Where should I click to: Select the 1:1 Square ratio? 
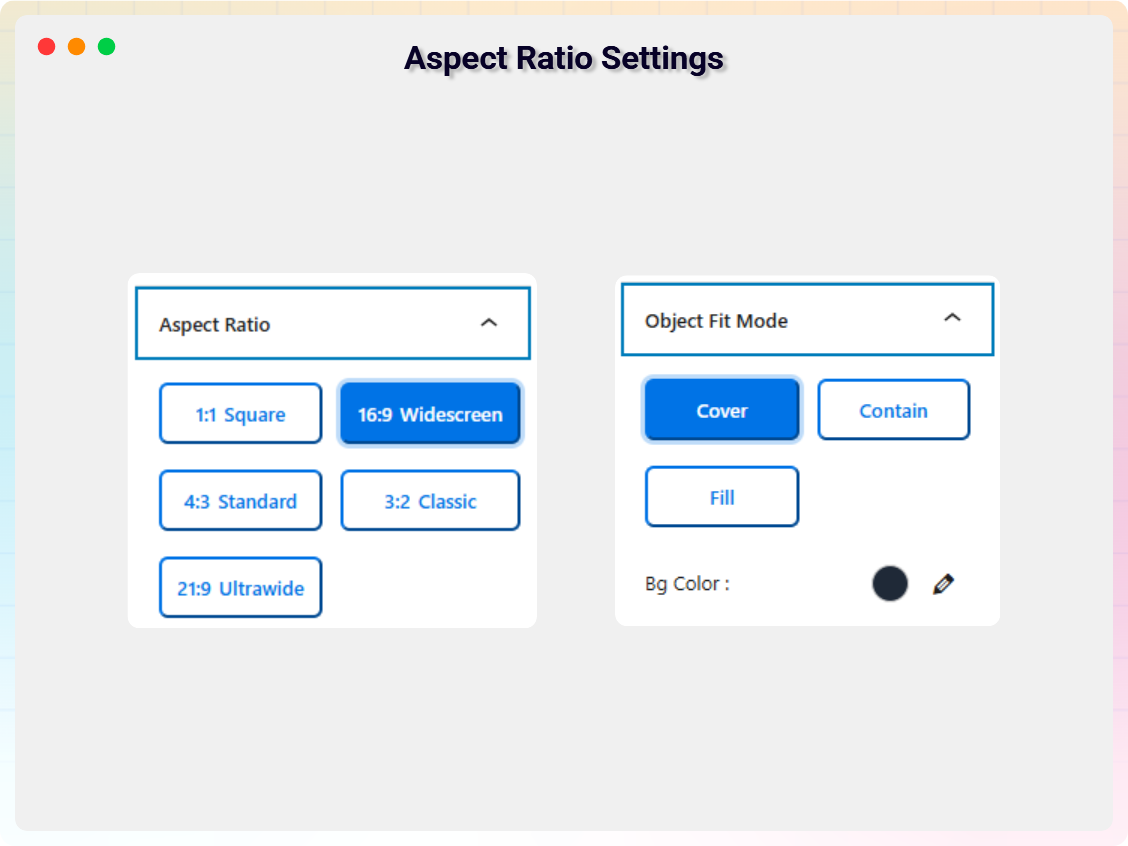(240, 414)
